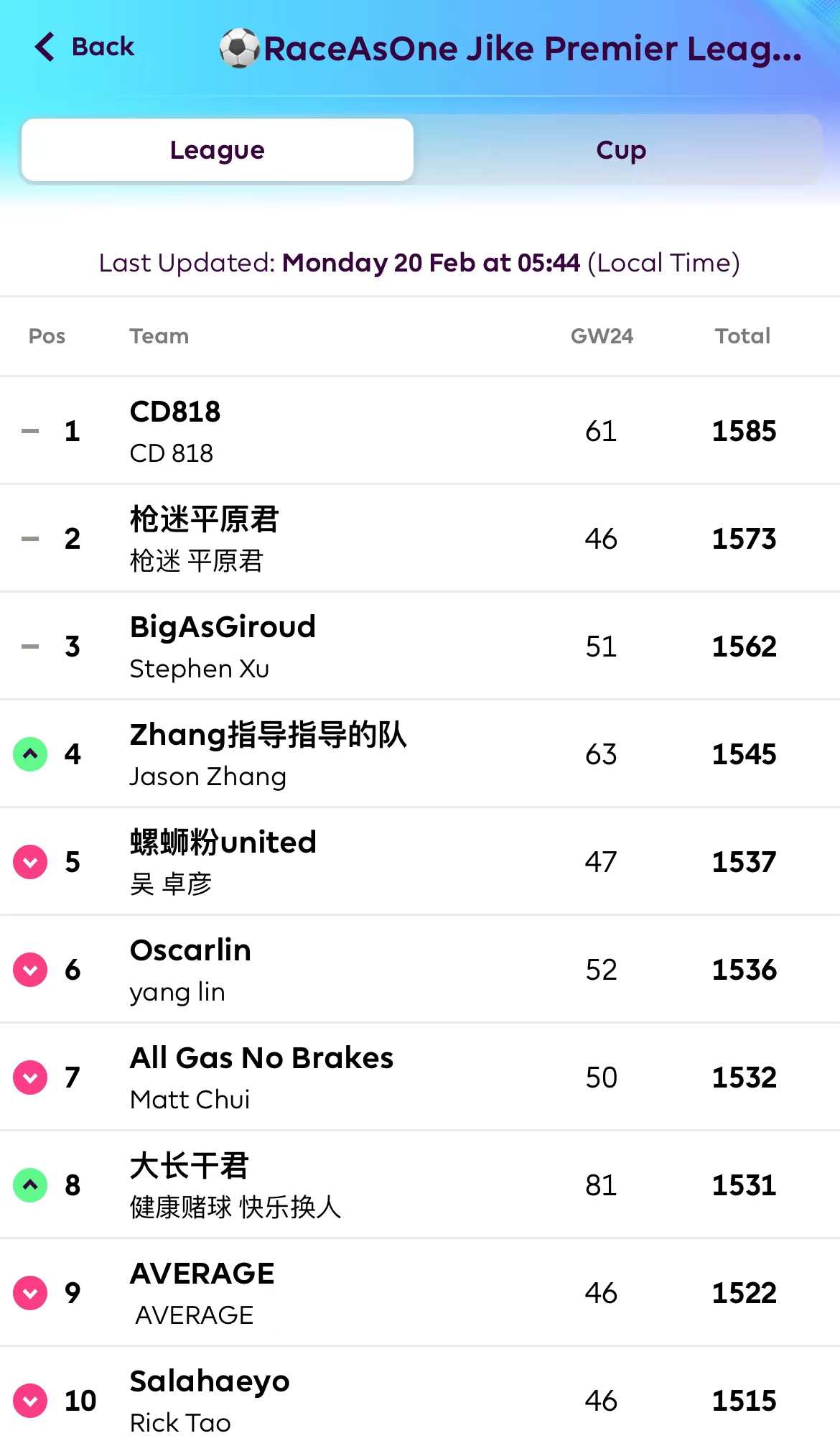Tap the unchanged dash icon beside position 1

pos(30,431)
